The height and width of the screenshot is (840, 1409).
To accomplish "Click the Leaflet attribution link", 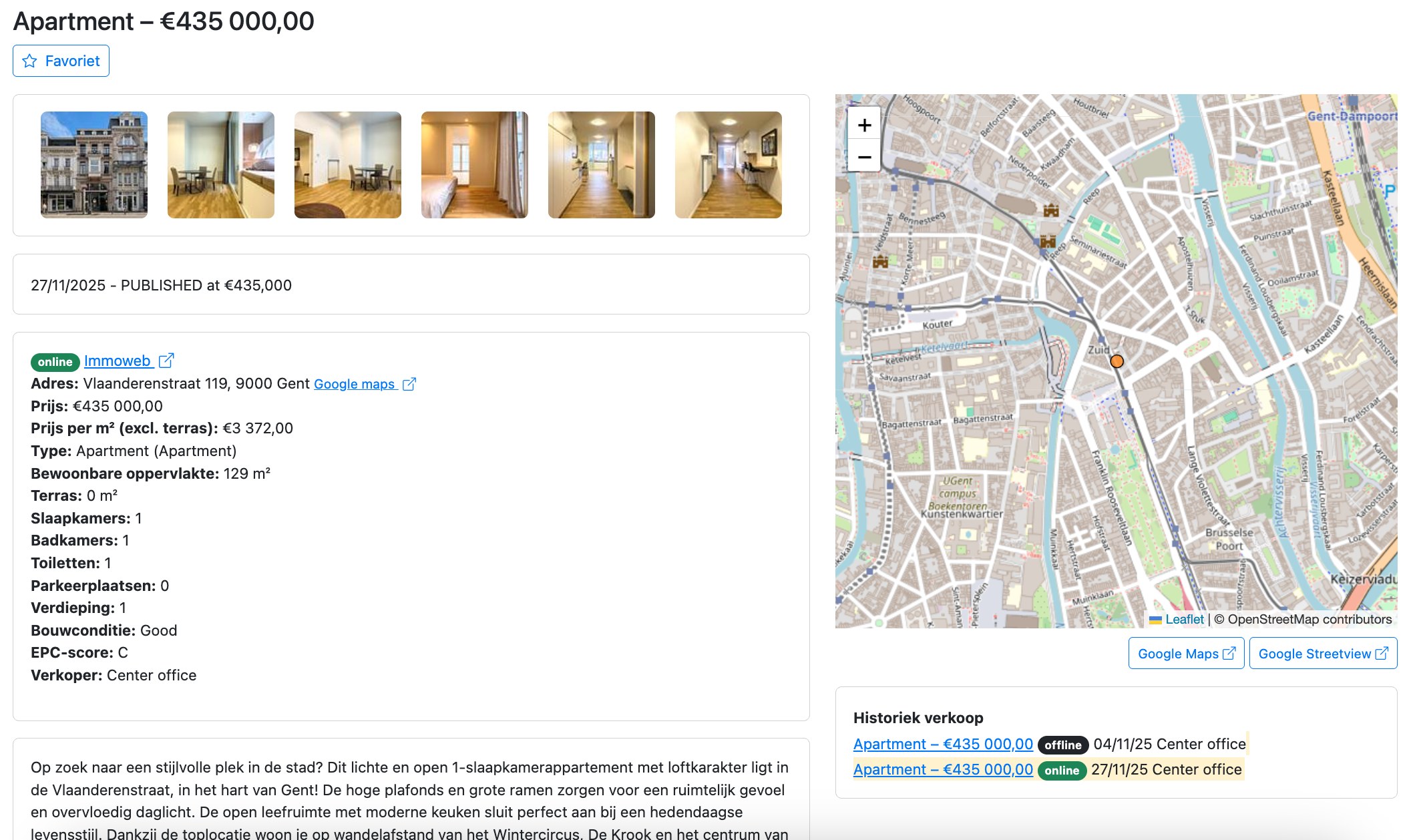I will (1184, 619).
